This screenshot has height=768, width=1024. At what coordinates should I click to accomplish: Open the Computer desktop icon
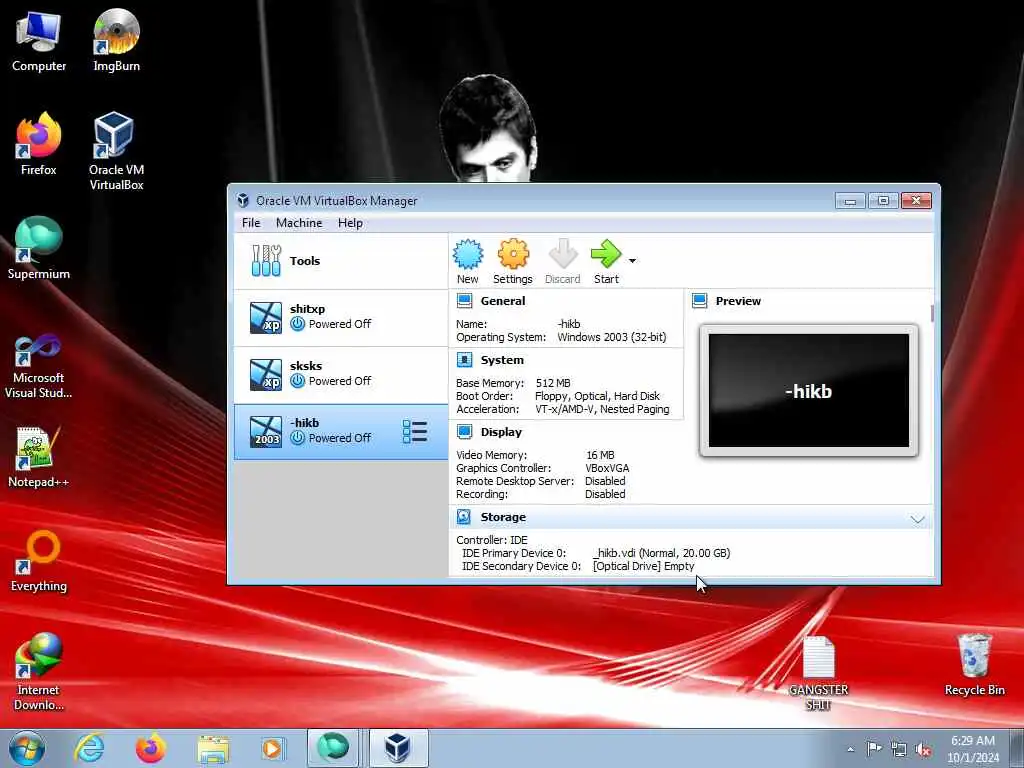(x=39, y=40)
